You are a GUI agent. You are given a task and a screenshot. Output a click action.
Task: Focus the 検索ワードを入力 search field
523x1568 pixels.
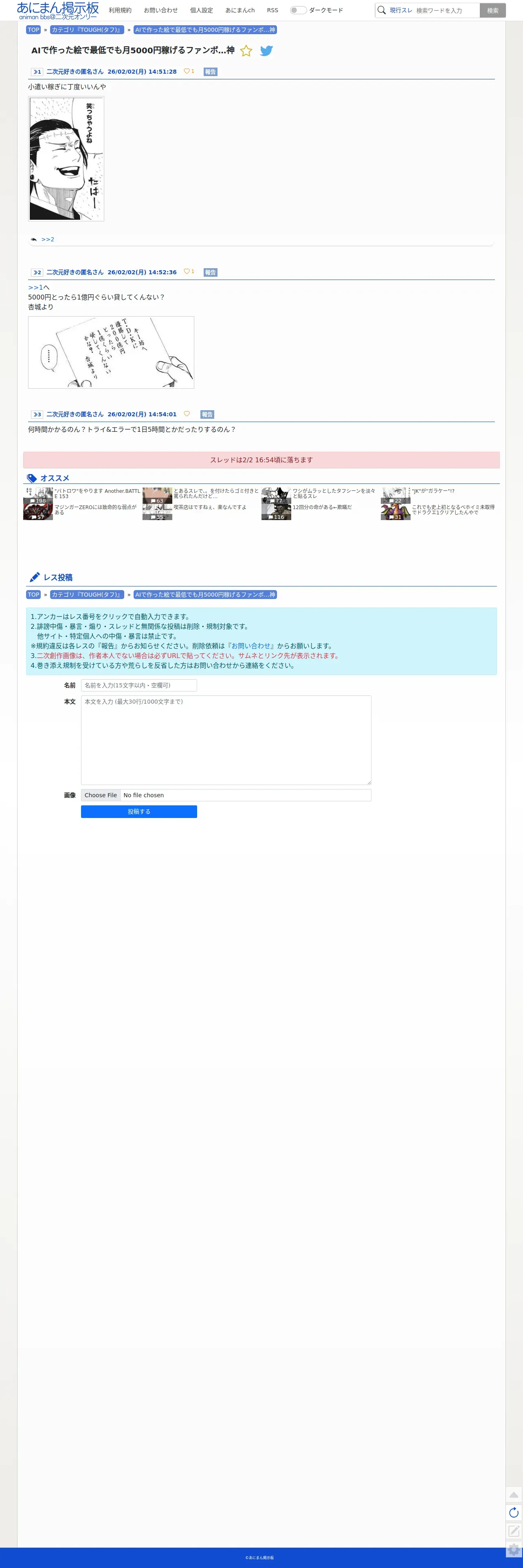446,10
